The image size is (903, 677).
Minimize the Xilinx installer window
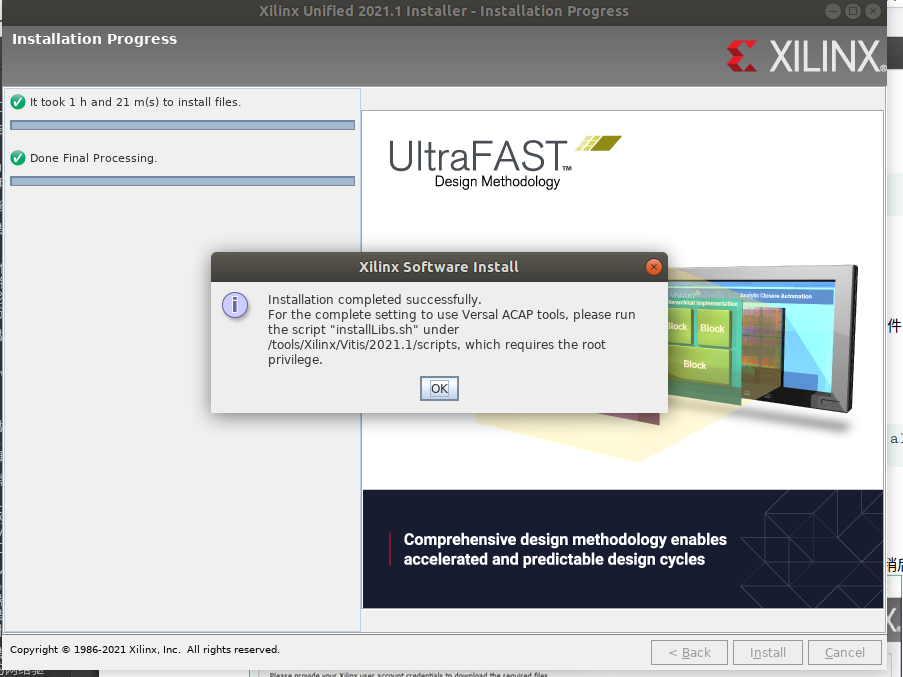(832, 11)
